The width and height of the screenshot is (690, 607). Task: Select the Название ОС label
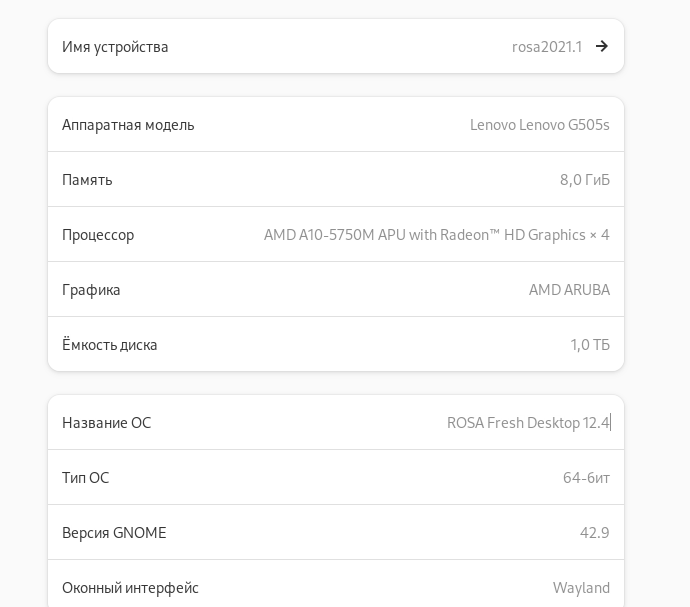106,423
